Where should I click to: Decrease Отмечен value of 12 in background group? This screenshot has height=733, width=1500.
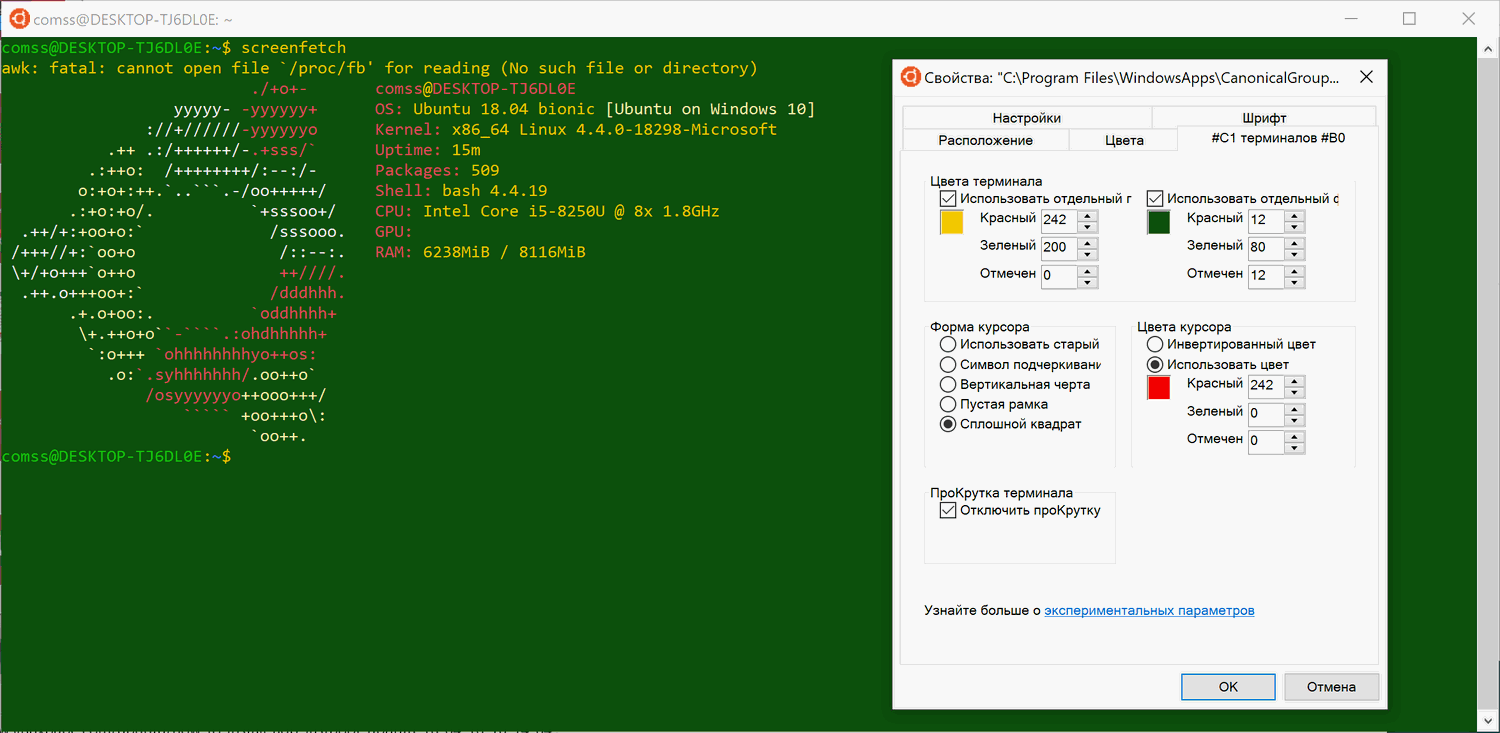pyautogui.click(x=1295, y=282)
